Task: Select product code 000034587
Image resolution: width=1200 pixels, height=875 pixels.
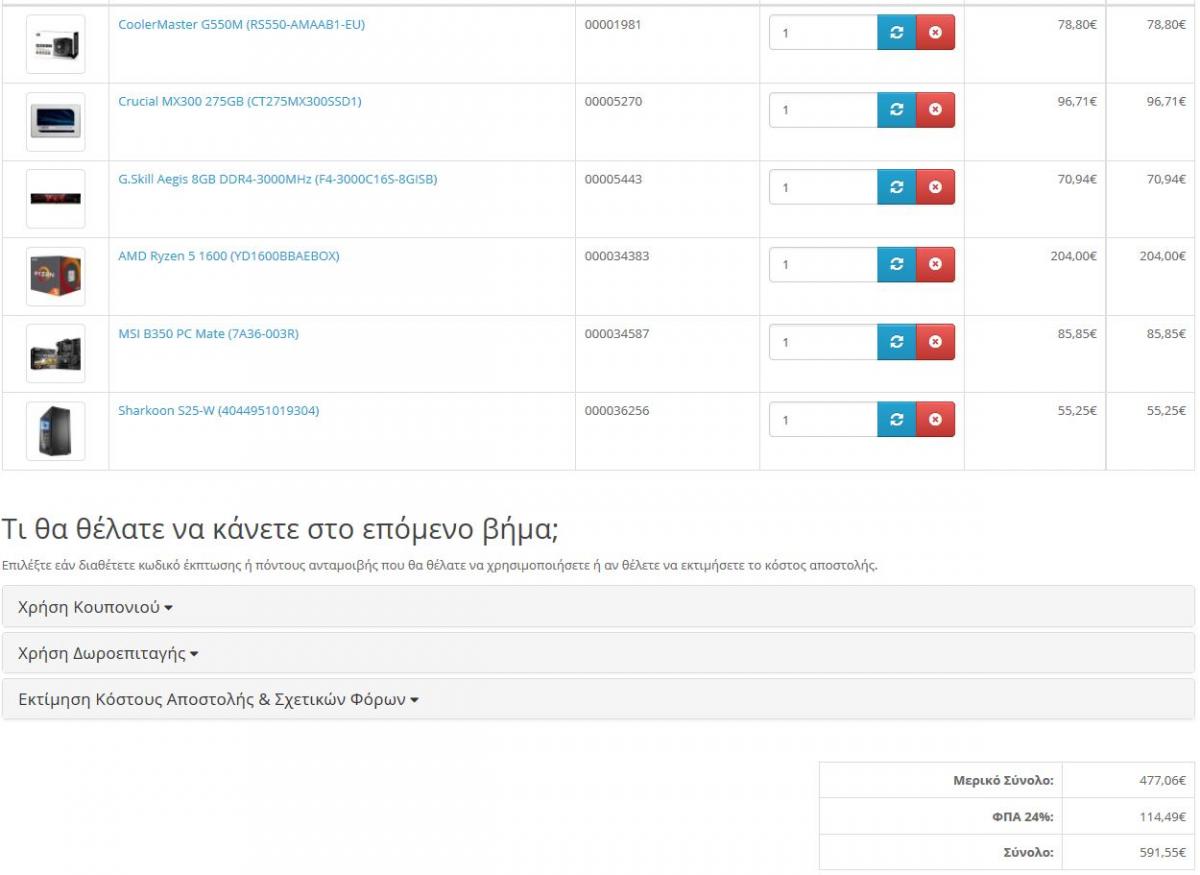Action: click(617, 333)
